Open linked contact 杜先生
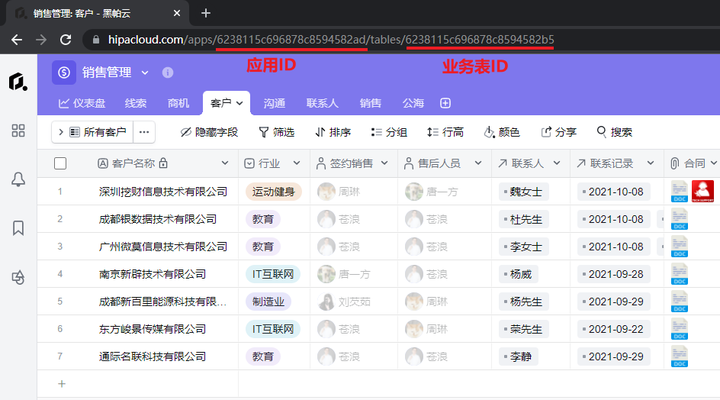720x400 pixels. point(523,219)
